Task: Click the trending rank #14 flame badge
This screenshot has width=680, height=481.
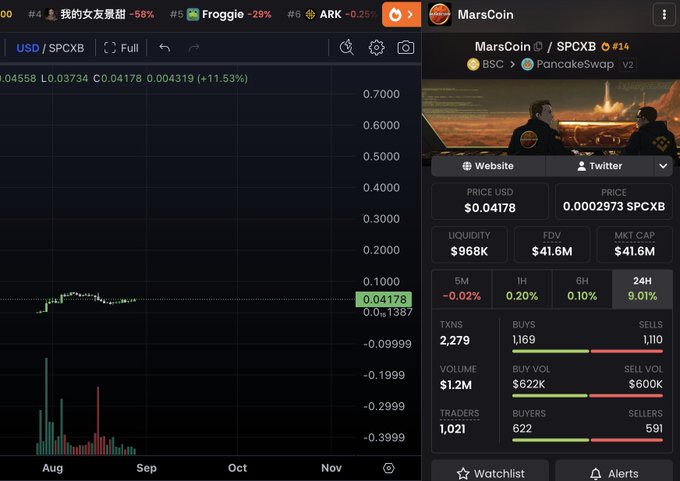Action: pyautogui.click(x=615, y=46)
